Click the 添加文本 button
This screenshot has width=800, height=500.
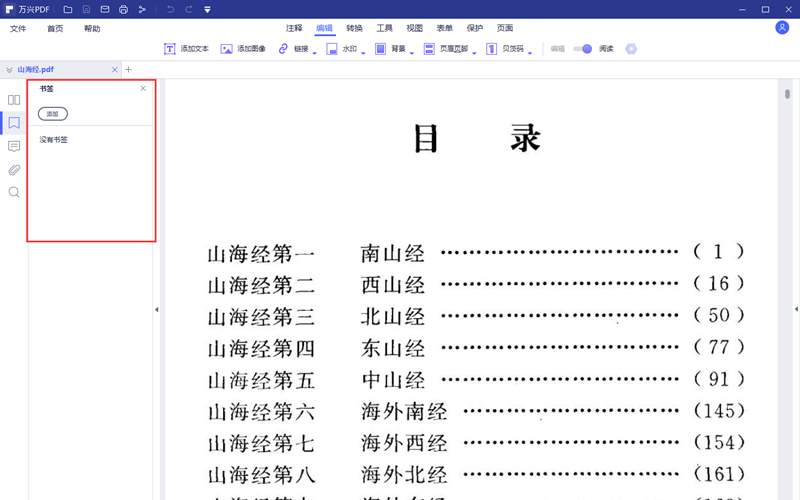(x=186, y=49)
